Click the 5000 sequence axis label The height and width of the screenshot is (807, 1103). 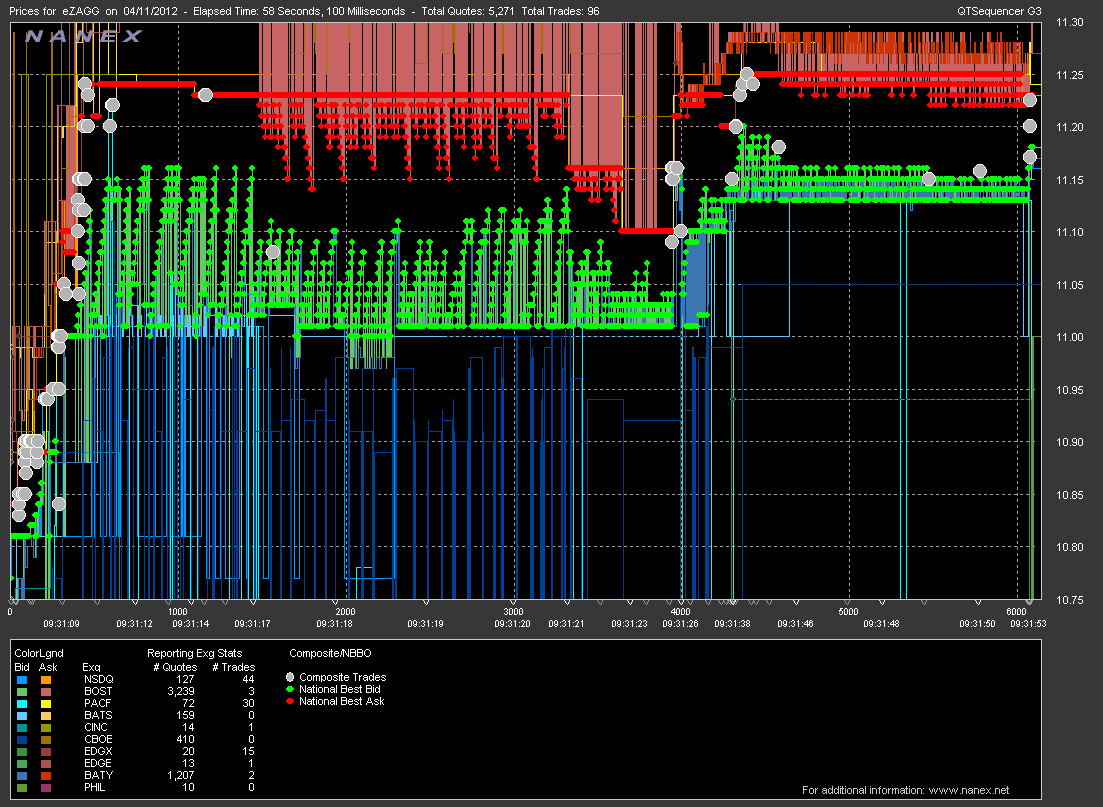click(848, 611)
